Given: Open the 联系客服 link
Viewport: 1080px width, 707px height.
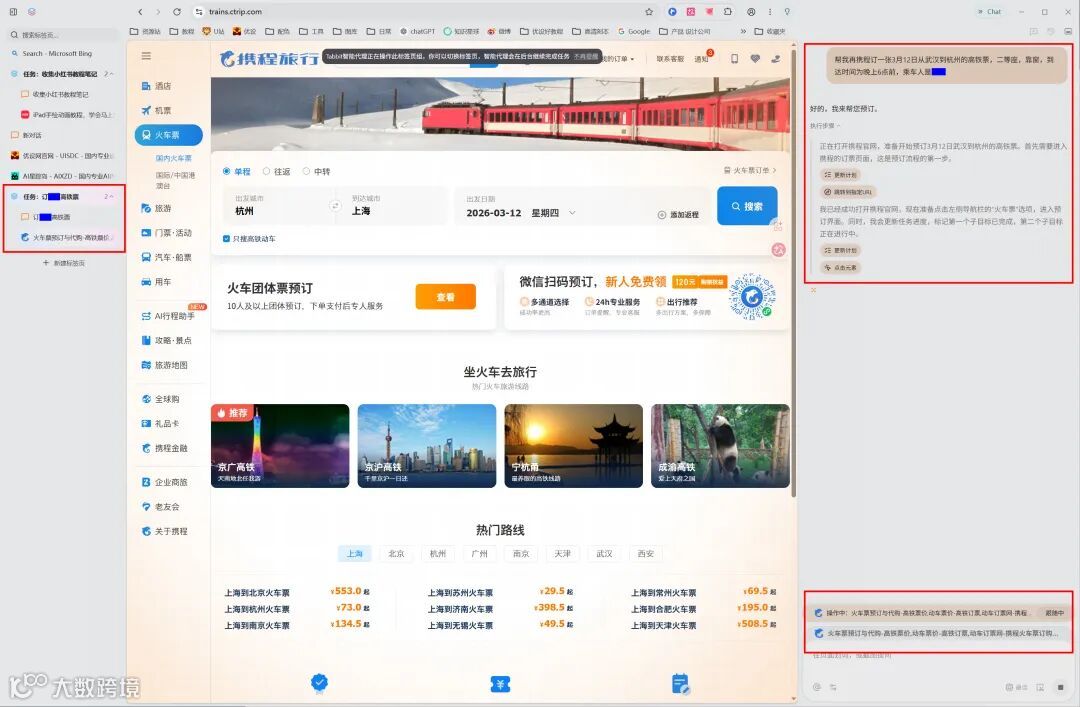Looking at the screenshot, I should [669, 59].
